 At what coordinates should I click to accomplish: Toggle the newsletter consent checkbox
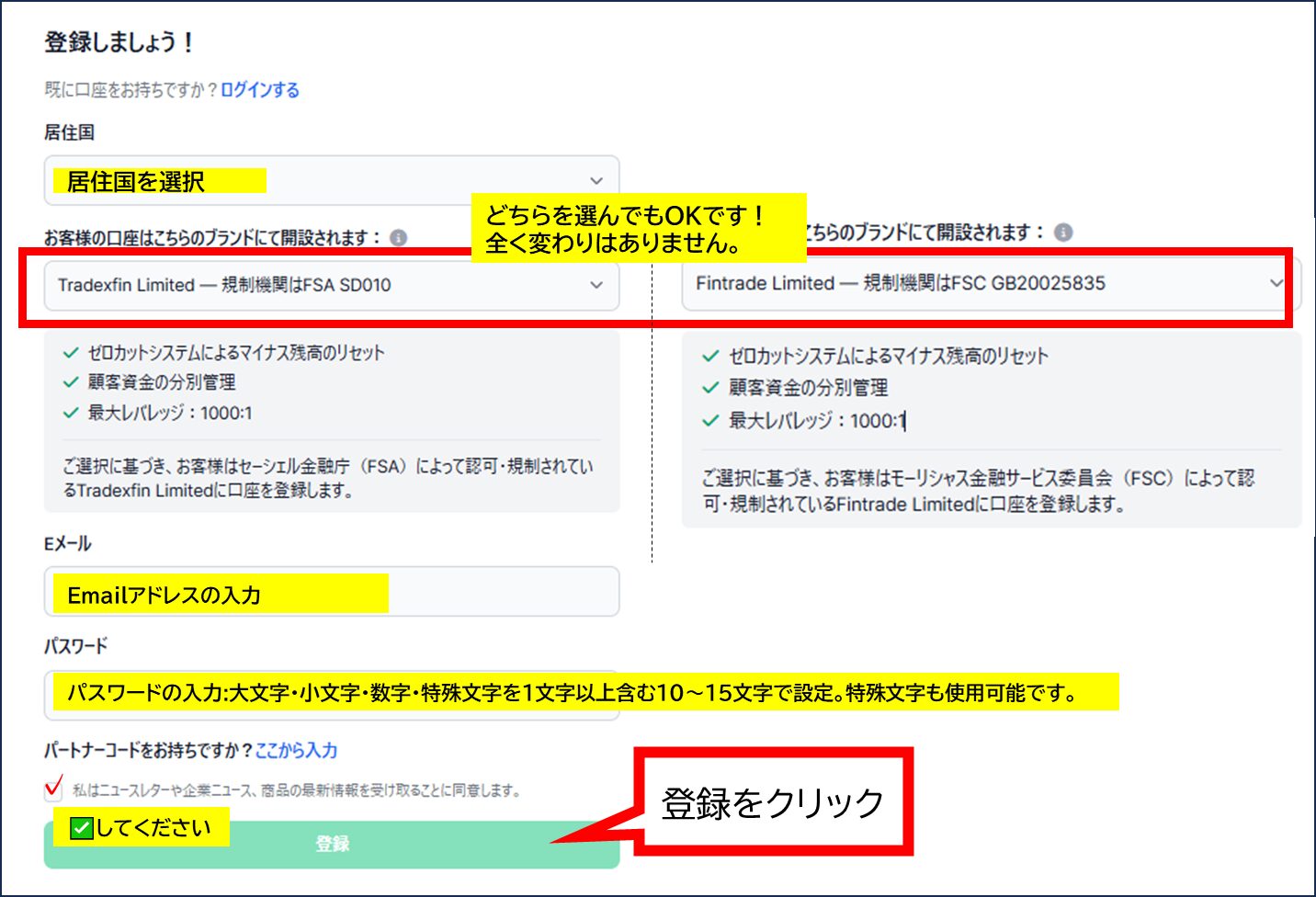point(53,789)
